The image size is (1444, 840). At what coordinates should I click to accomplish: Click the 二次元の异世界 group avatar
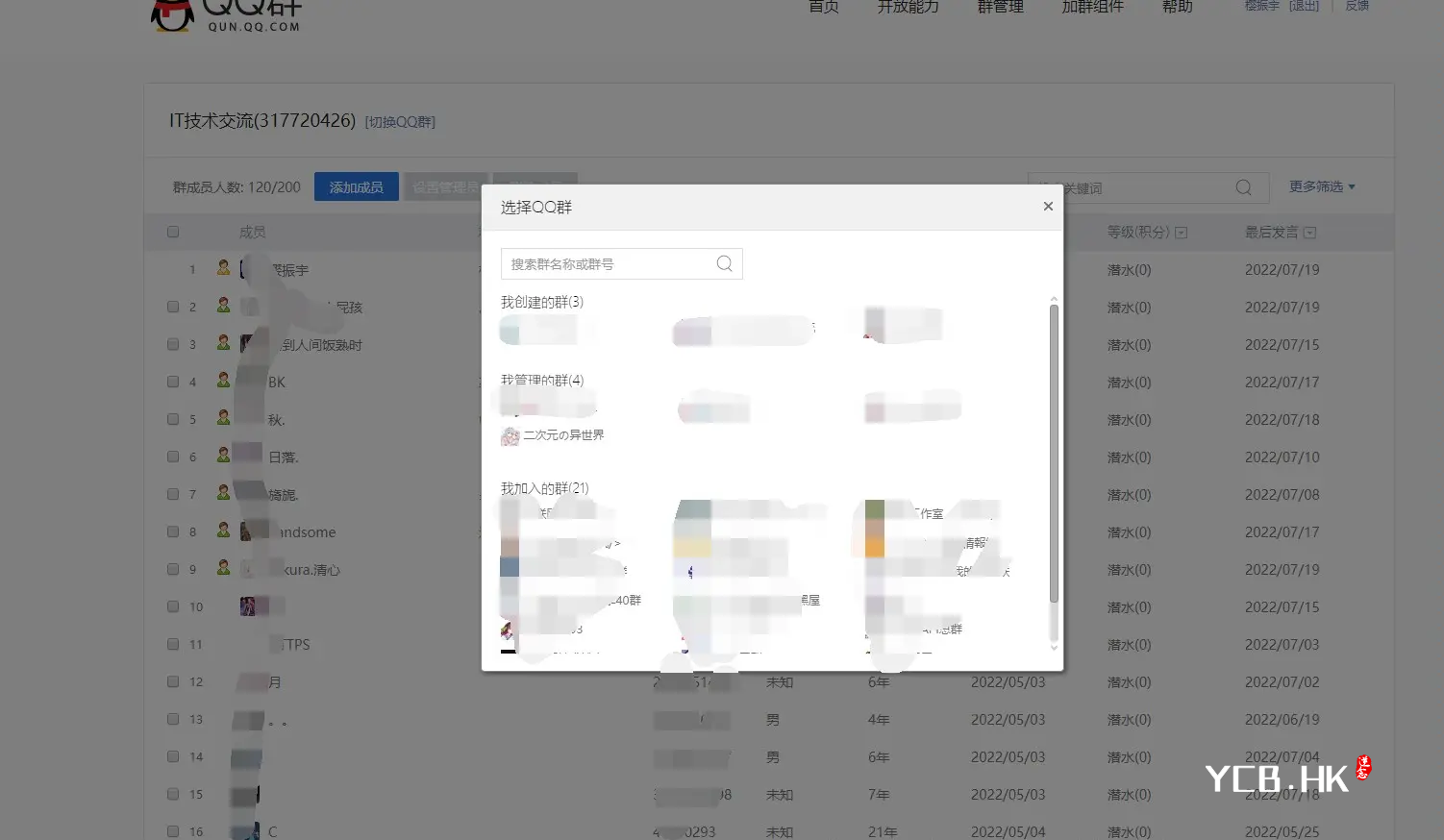click(x=510, y=436)
